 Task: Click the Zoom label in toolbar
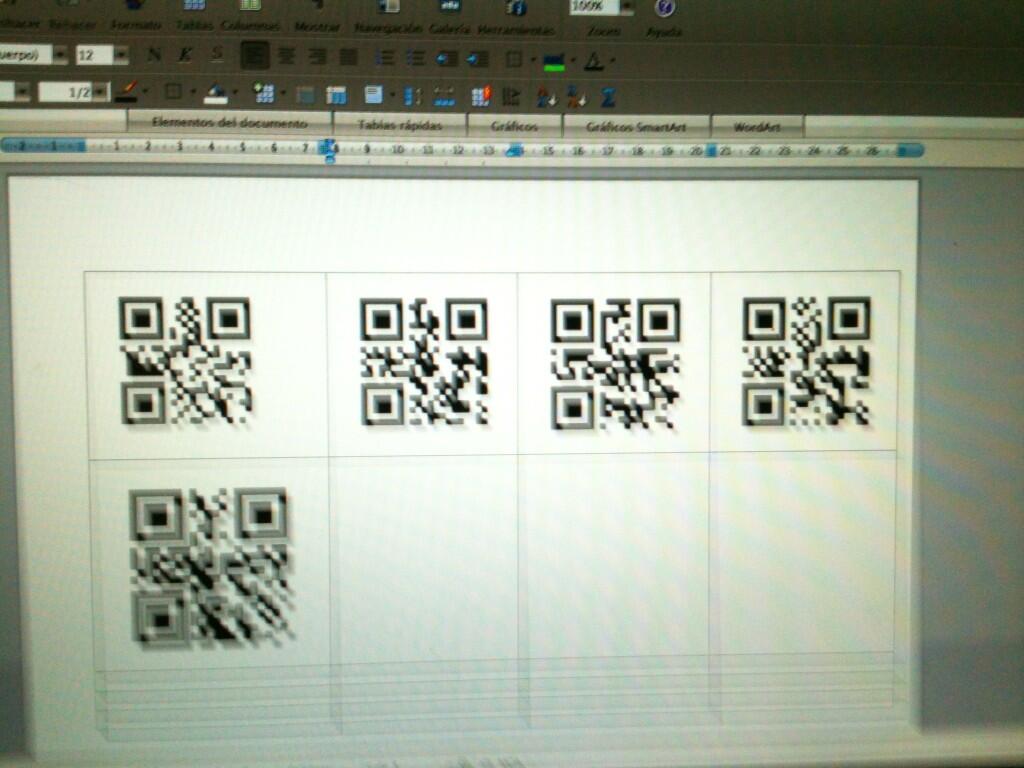[x=602, y=31]
